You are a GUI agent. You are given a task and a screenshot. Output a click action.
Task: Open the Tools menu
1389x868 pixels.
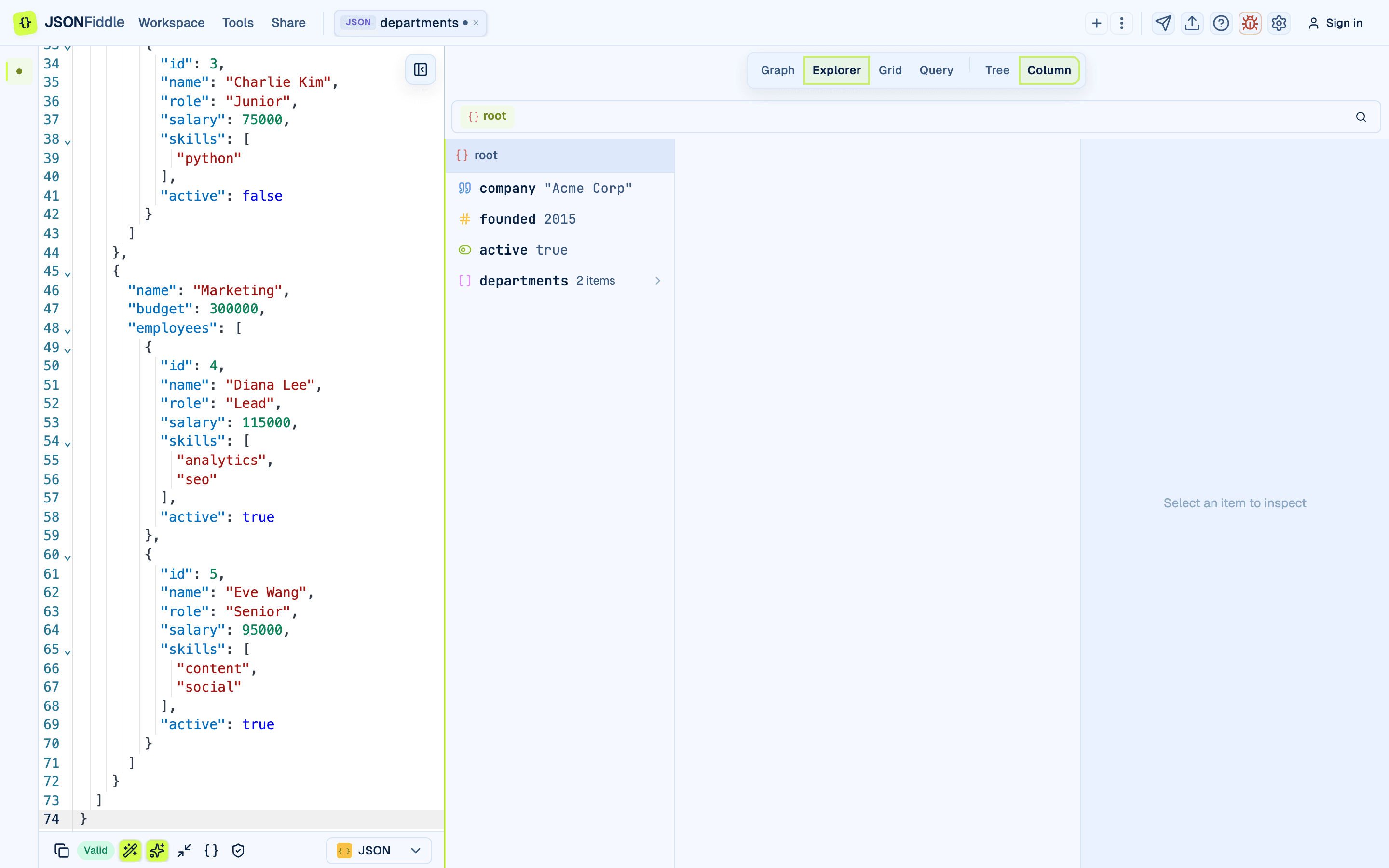(238, 23)
